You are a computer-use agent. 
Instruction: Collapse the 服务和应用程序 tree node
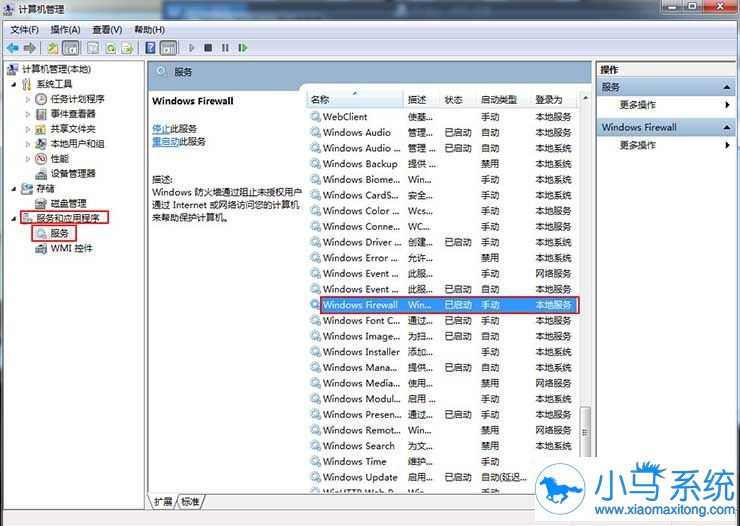(x=14, y=218)
